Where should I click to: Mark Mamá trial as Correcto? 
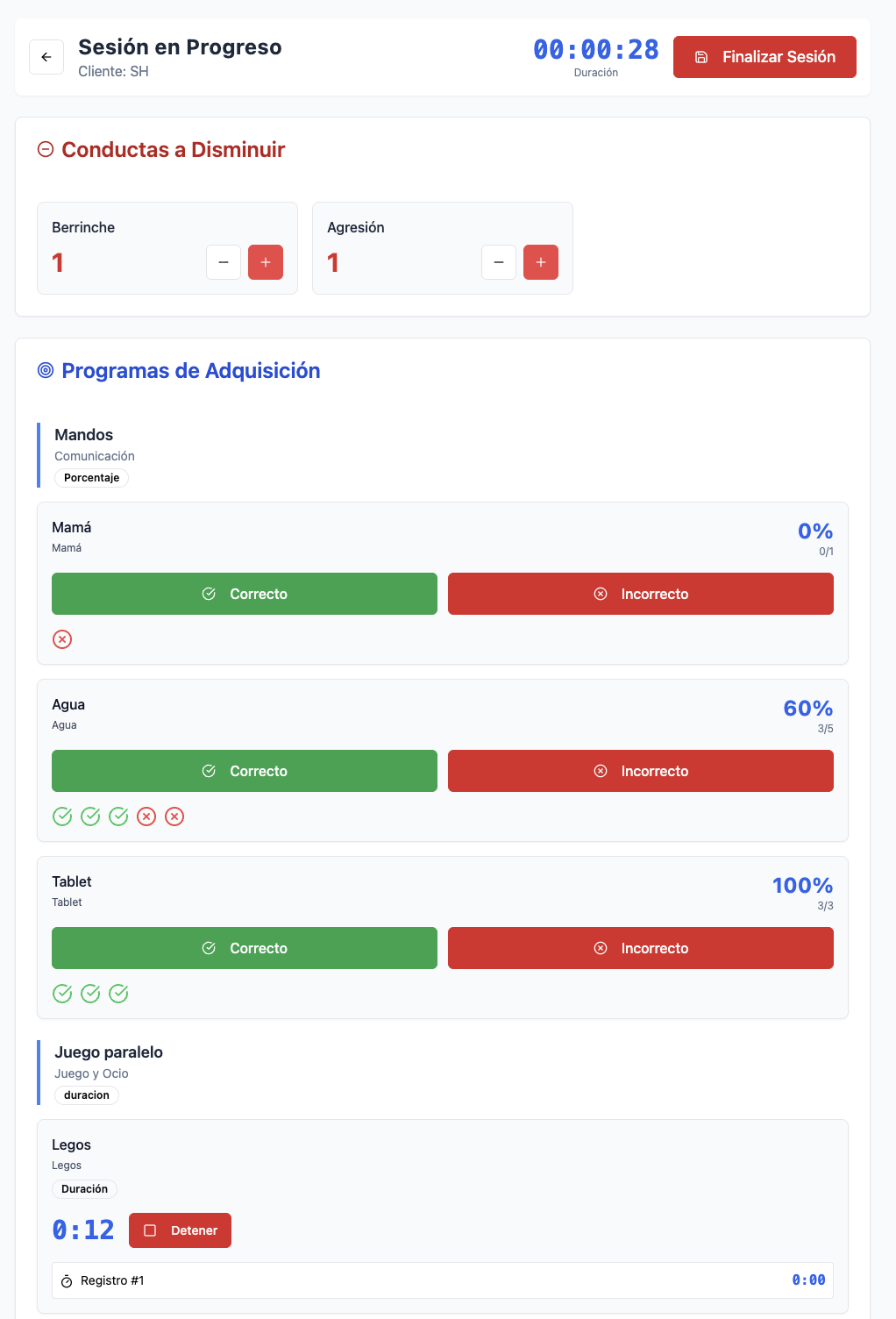[245, 594]
